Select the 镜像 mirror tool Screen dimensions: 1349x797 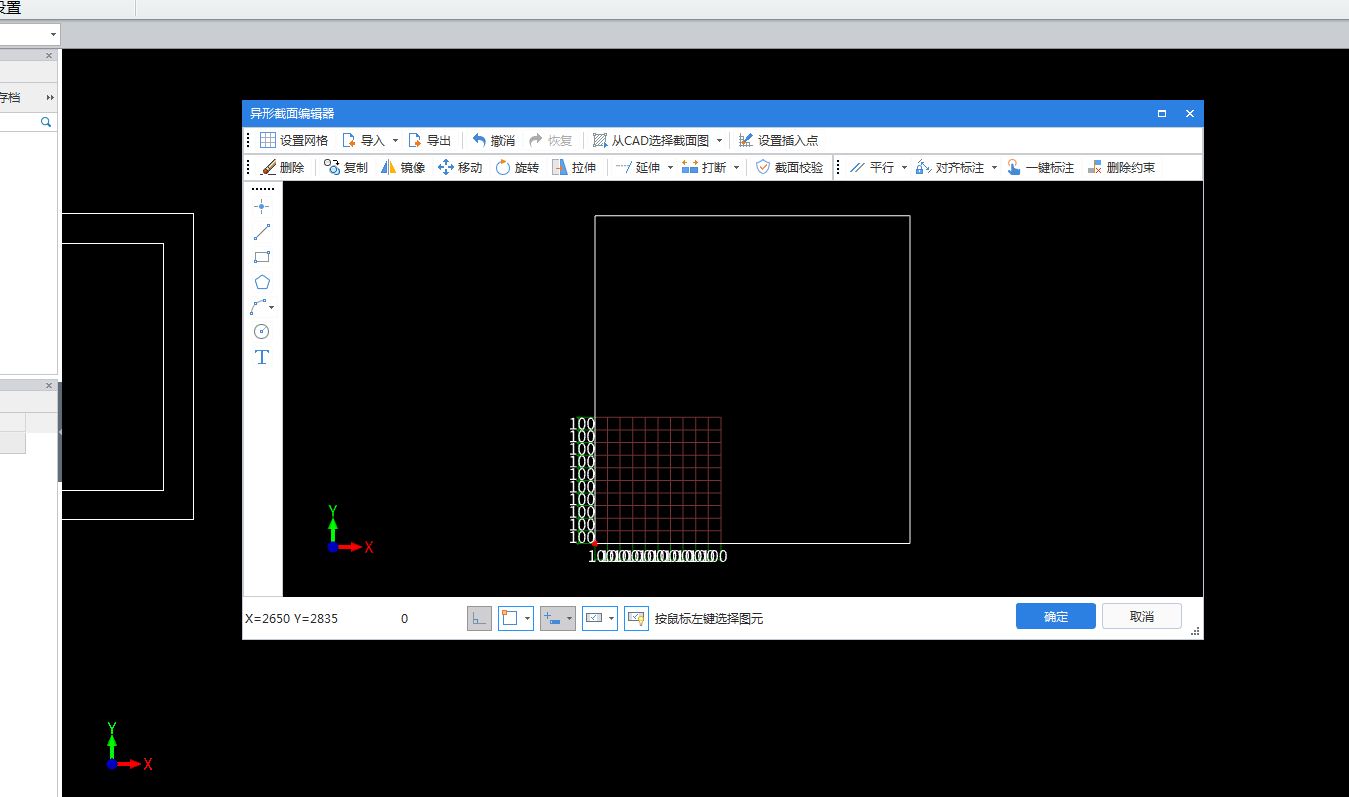(403, 167)
